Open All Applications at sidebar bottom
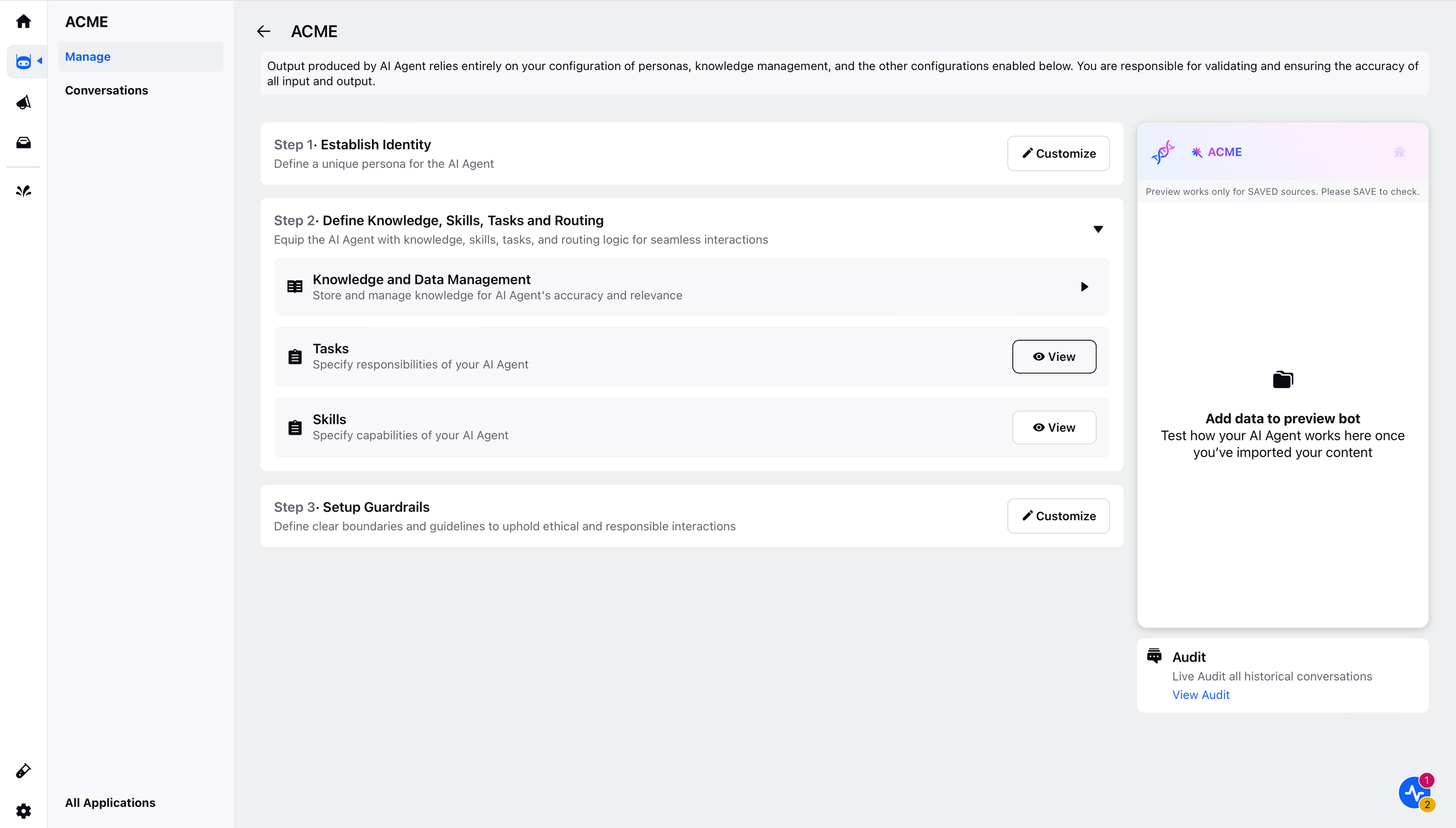The image size is (1456, 828). pos(110,802)
